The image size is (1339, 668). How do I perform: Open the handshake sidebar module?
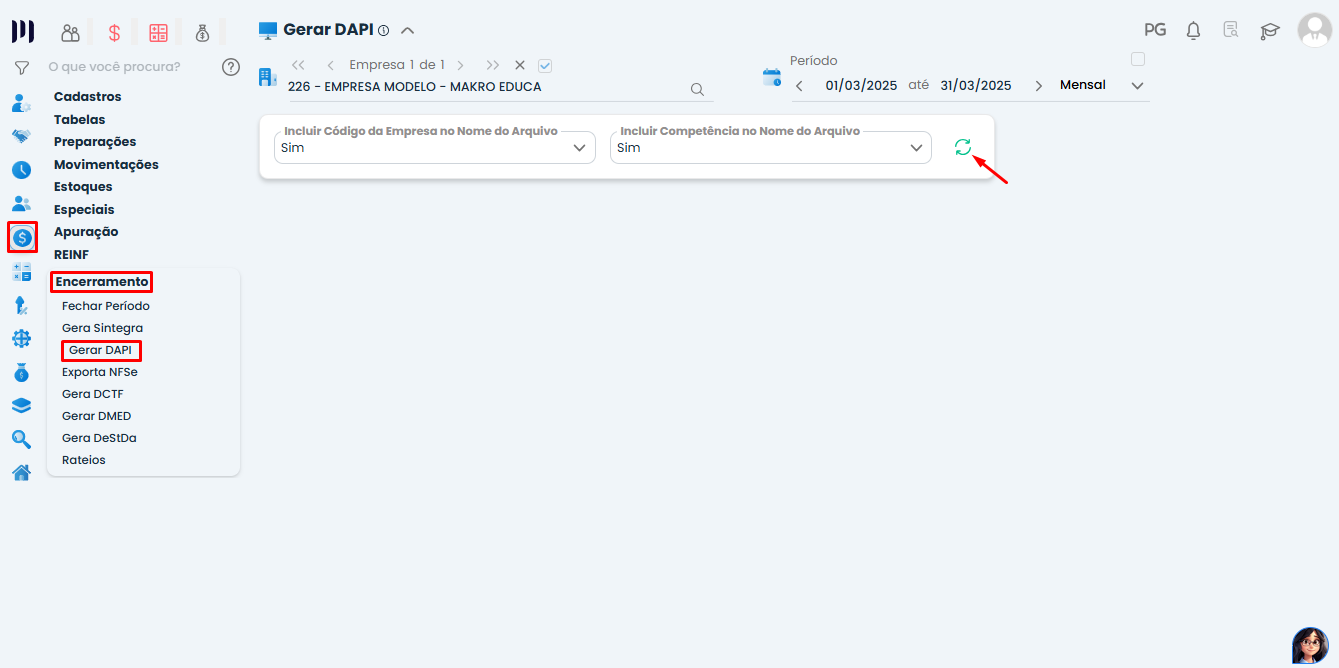pos(21,136)
